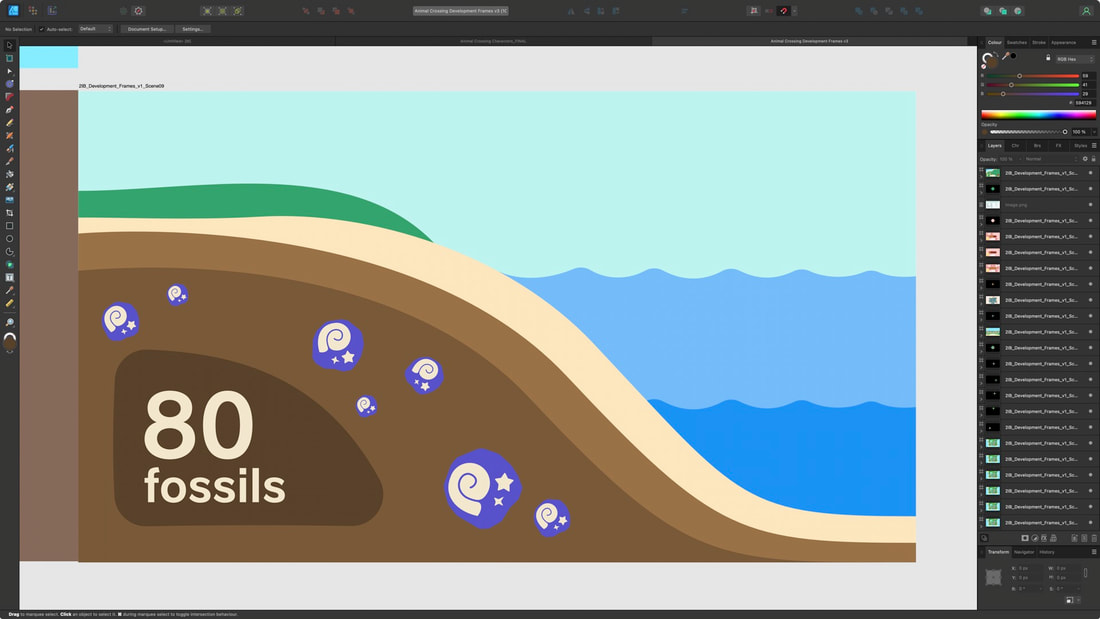Image resolution: width=1100 pixels, height=619 pixels.
Task: Switch to the Stroke tab
Action: tap(1039, 42)
